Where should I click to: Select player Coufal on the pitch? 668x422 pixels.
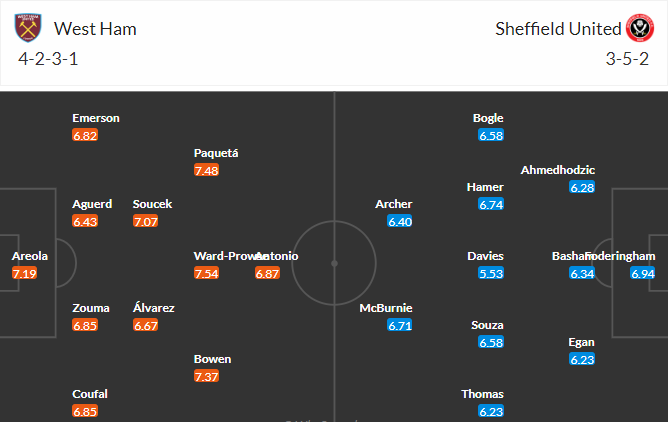90,394
